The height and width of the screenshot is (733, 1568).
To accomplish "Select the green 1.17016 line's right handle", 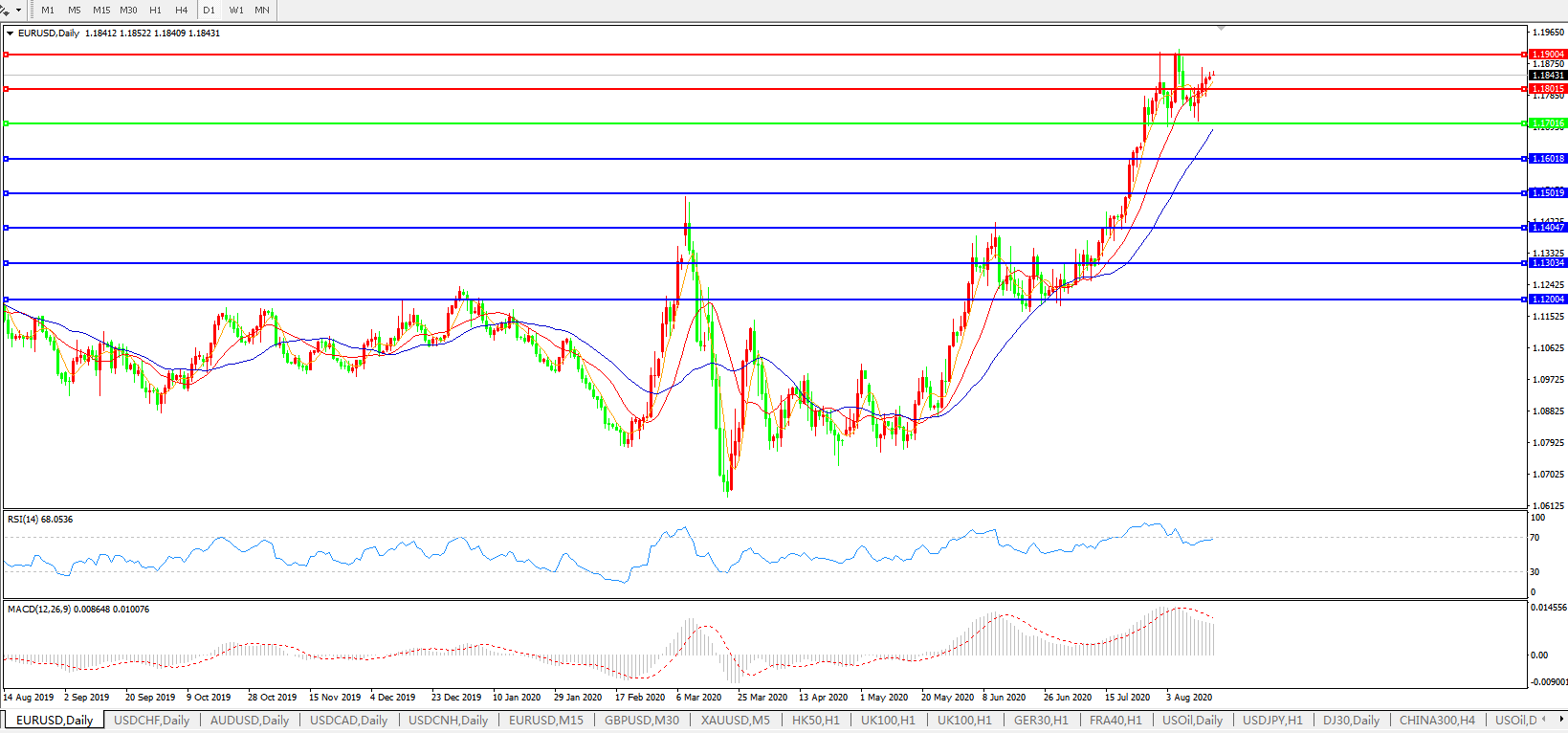I will click(1523, 123).
